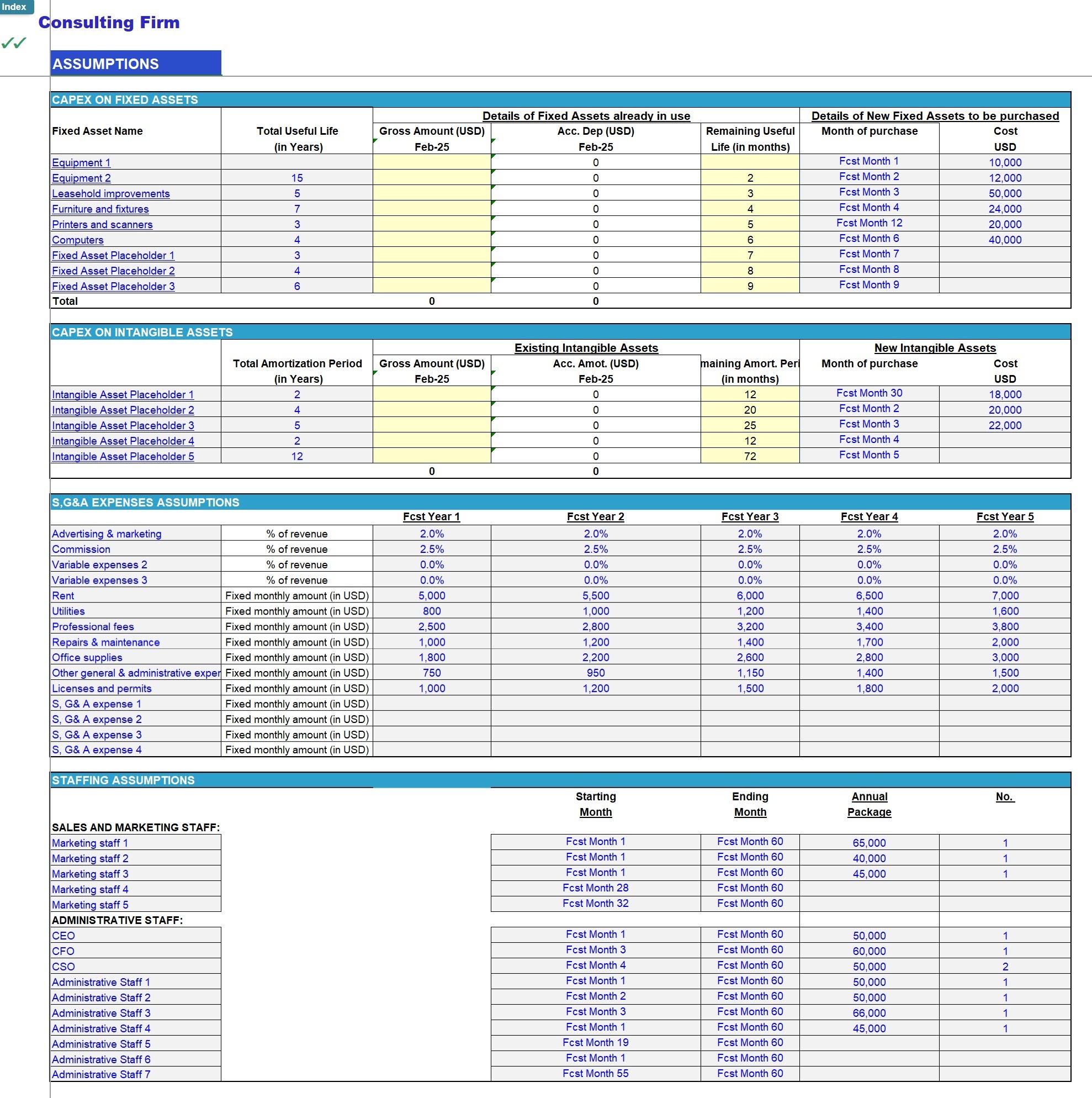Select Rent Fcst Year 5 value 7,000
The image size is (1092, 1098).
click(1005, 595)
